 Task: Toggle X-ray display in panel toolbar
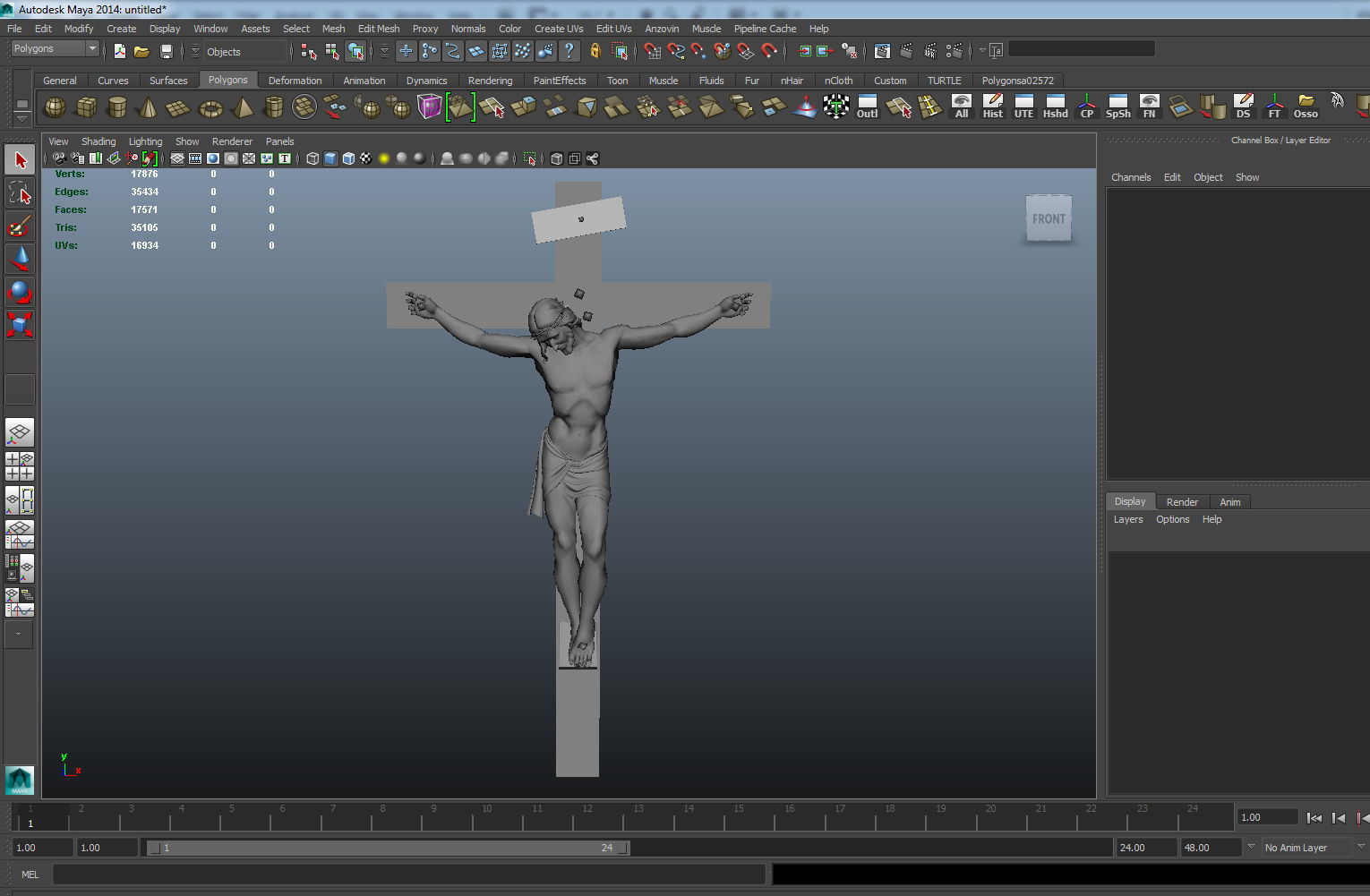point(556,158)
